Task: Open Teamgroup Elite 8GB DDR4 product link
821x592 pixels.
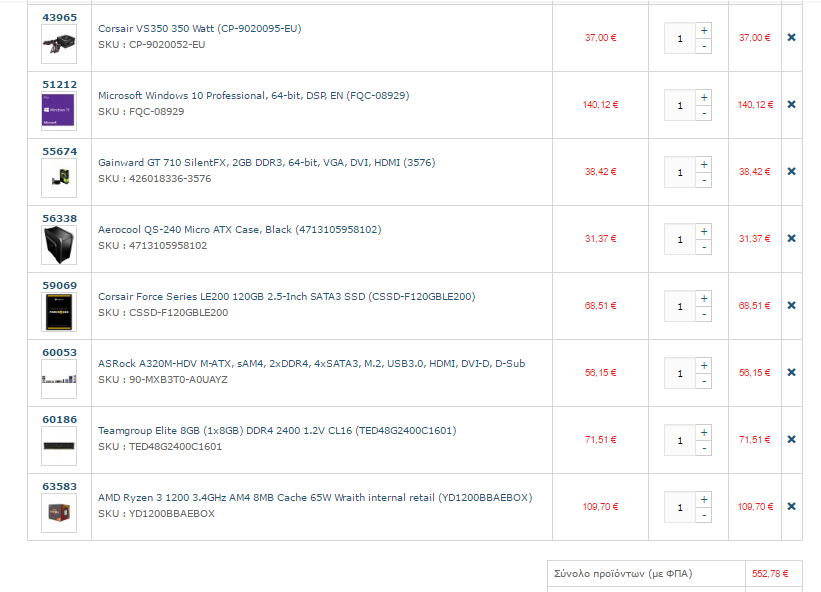Action: (277, 431)
